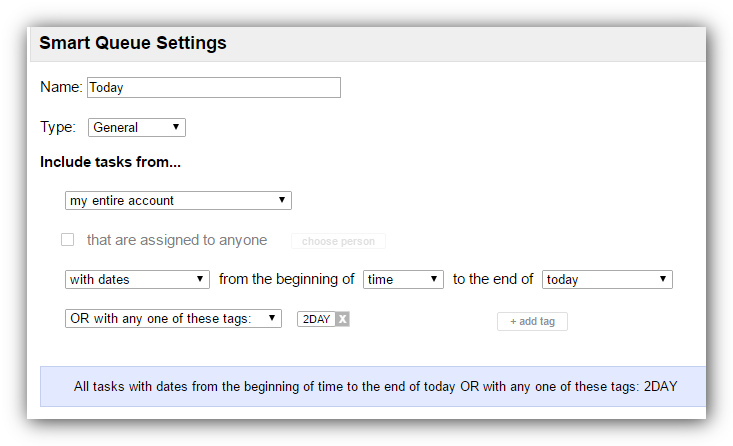This screenshot has width=733, height=446.
Task: Open the "with dates" dropdown
Action: pyautogui.click(x=137, y=280)
